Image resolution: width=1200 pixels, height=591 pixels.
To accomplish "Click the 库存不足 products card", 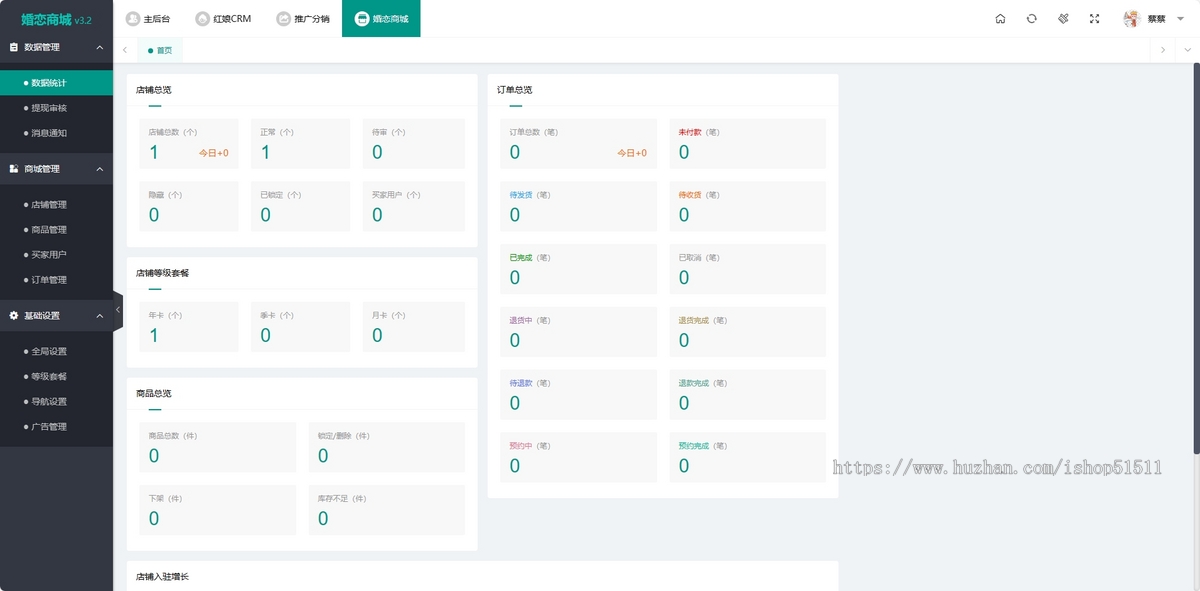I will point(387,510).
